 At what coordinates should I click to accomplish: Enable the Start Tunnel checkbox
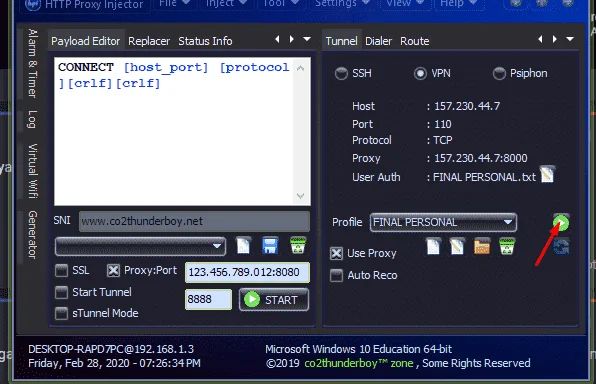(x=61, y=292)
